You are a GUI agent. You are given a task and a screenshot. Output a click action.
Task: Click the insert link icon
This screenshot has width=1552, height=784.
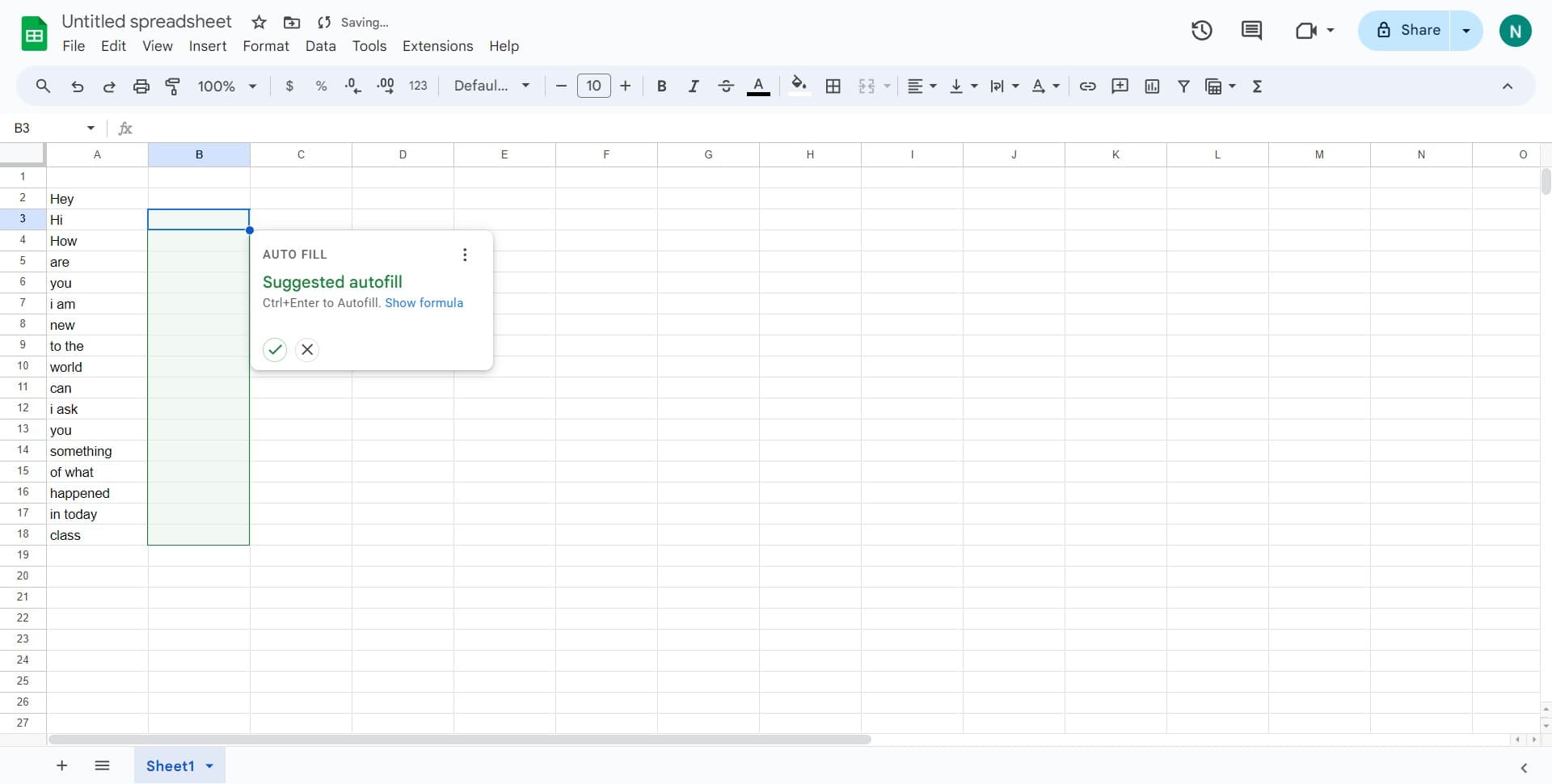(1087, 86)
